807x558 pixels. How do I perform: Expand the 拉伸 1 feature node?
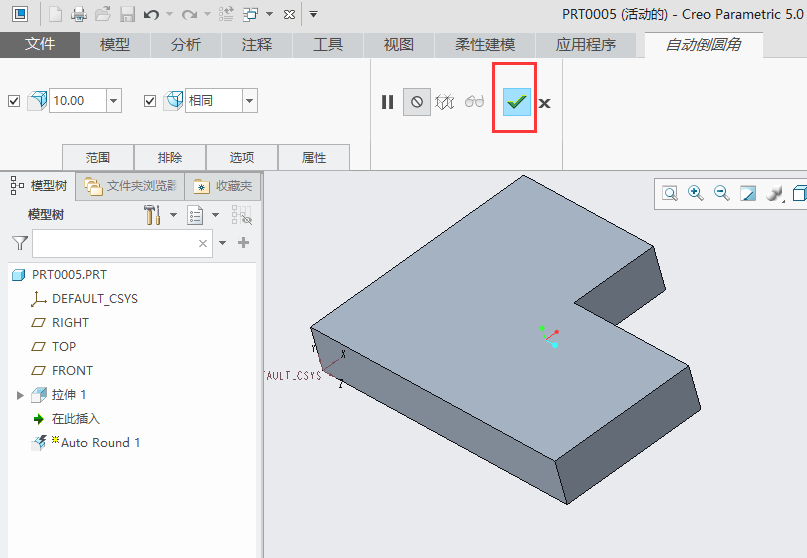coord(20,395)
